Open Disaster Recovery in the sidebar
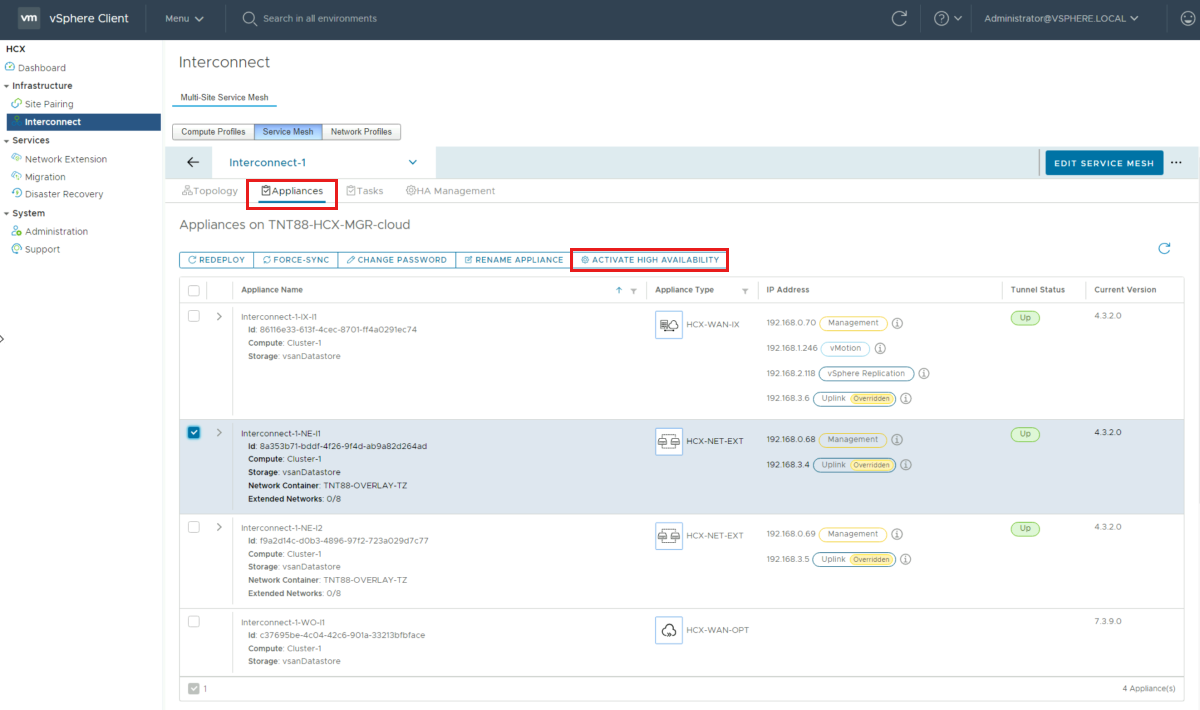1200x710 pixels. click(64, 194)
